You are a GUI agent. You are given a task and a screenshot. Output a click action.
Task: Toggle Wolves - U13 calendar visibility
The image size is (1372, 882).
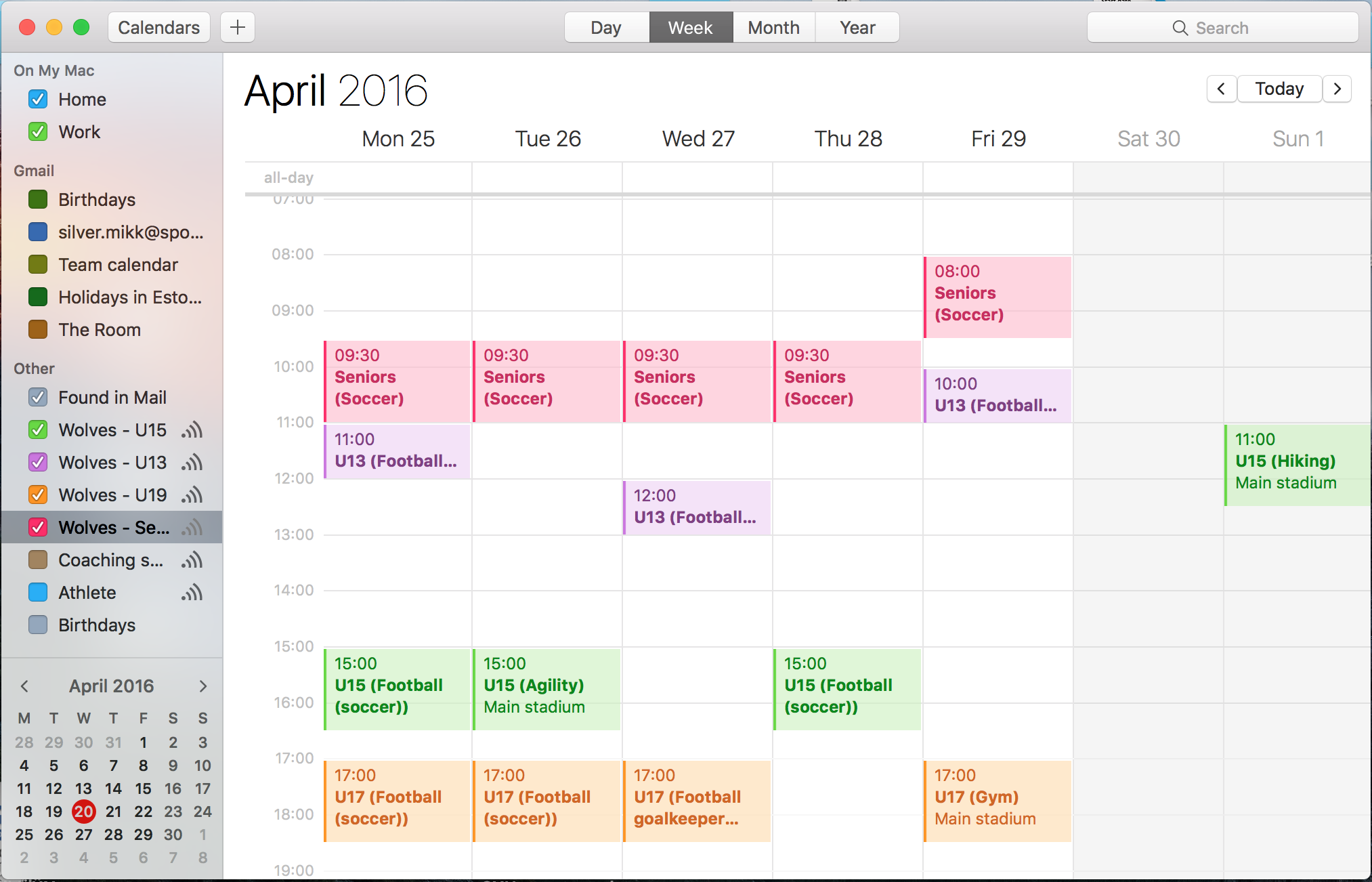tap(37, 461)
